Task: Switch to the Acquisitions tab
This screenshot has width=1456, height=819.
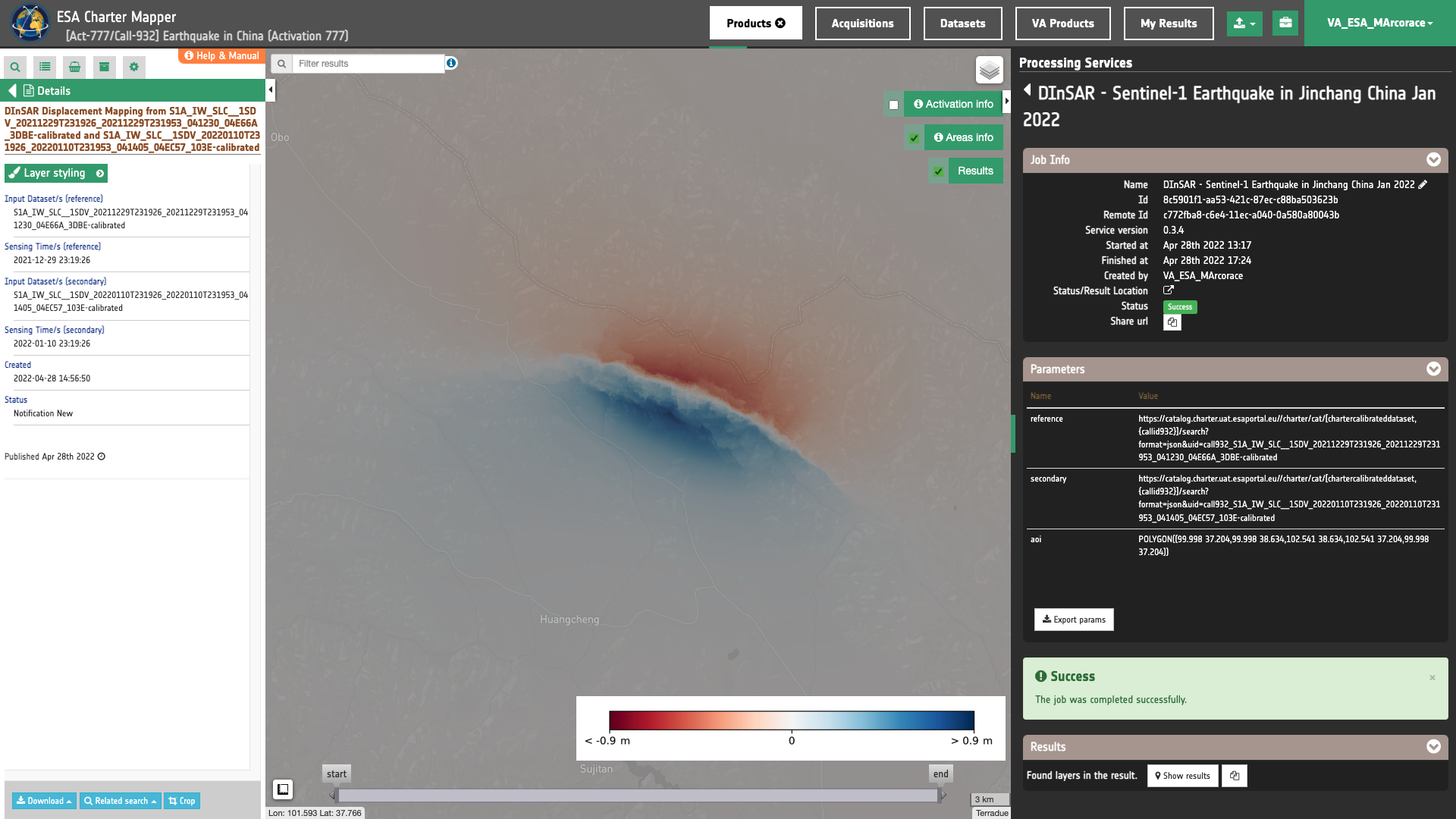Action: (862, 24)
